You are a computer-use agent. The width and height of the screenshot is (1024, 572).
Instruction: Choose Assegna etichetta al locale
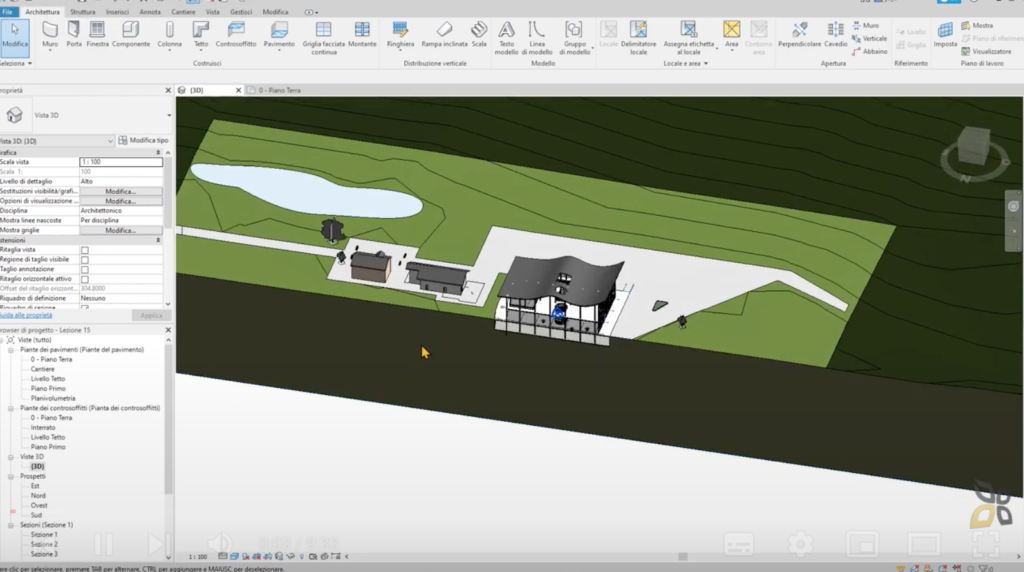(688, 37)
